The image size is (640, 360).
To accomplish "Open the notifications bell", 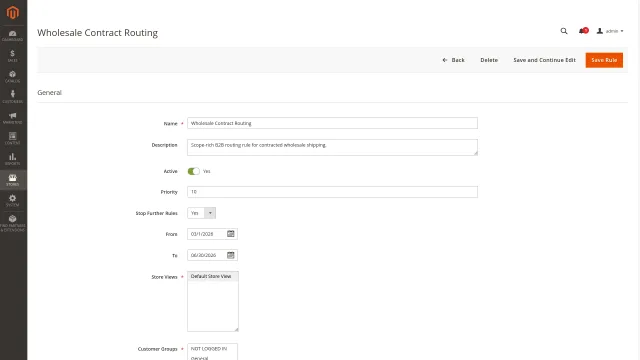I will pyautogui.click(x=583, y=31).
